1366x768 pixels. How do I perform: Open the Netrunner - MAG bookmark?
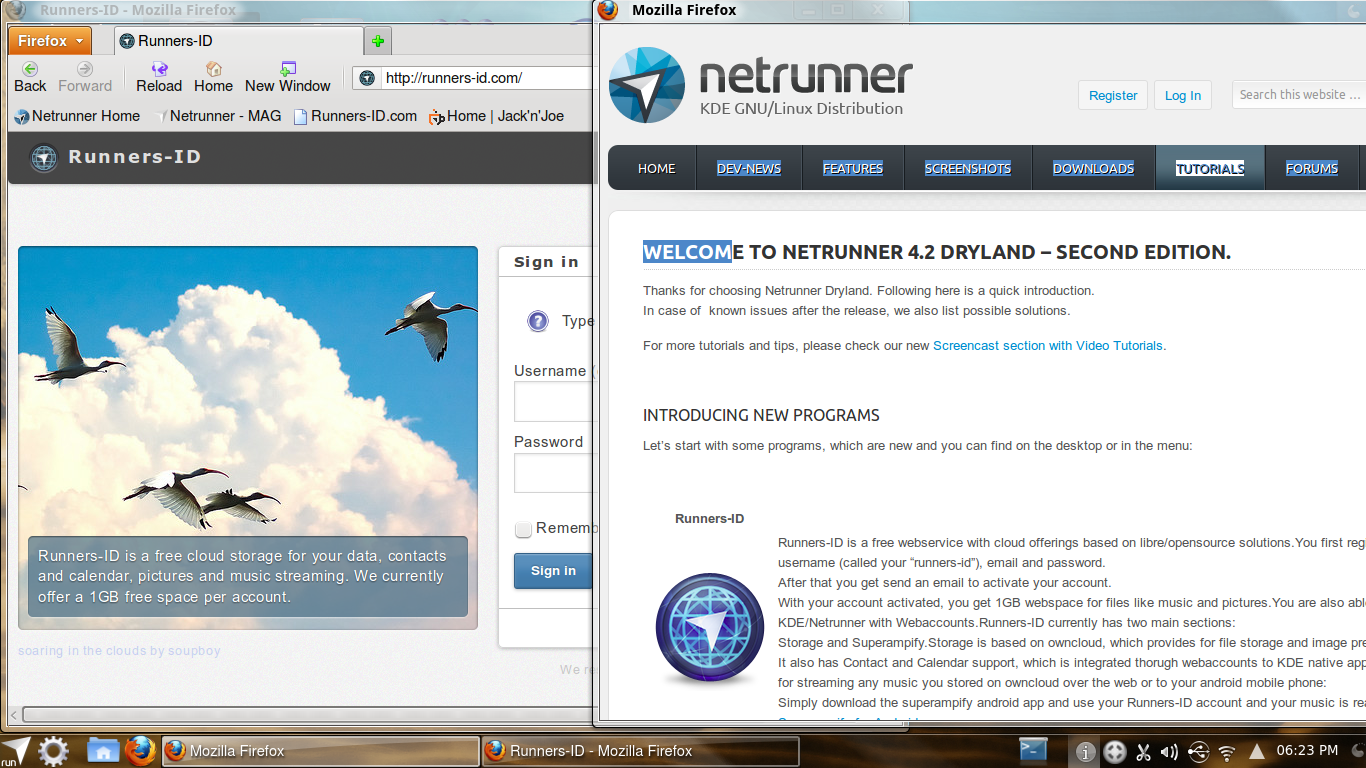218,116
